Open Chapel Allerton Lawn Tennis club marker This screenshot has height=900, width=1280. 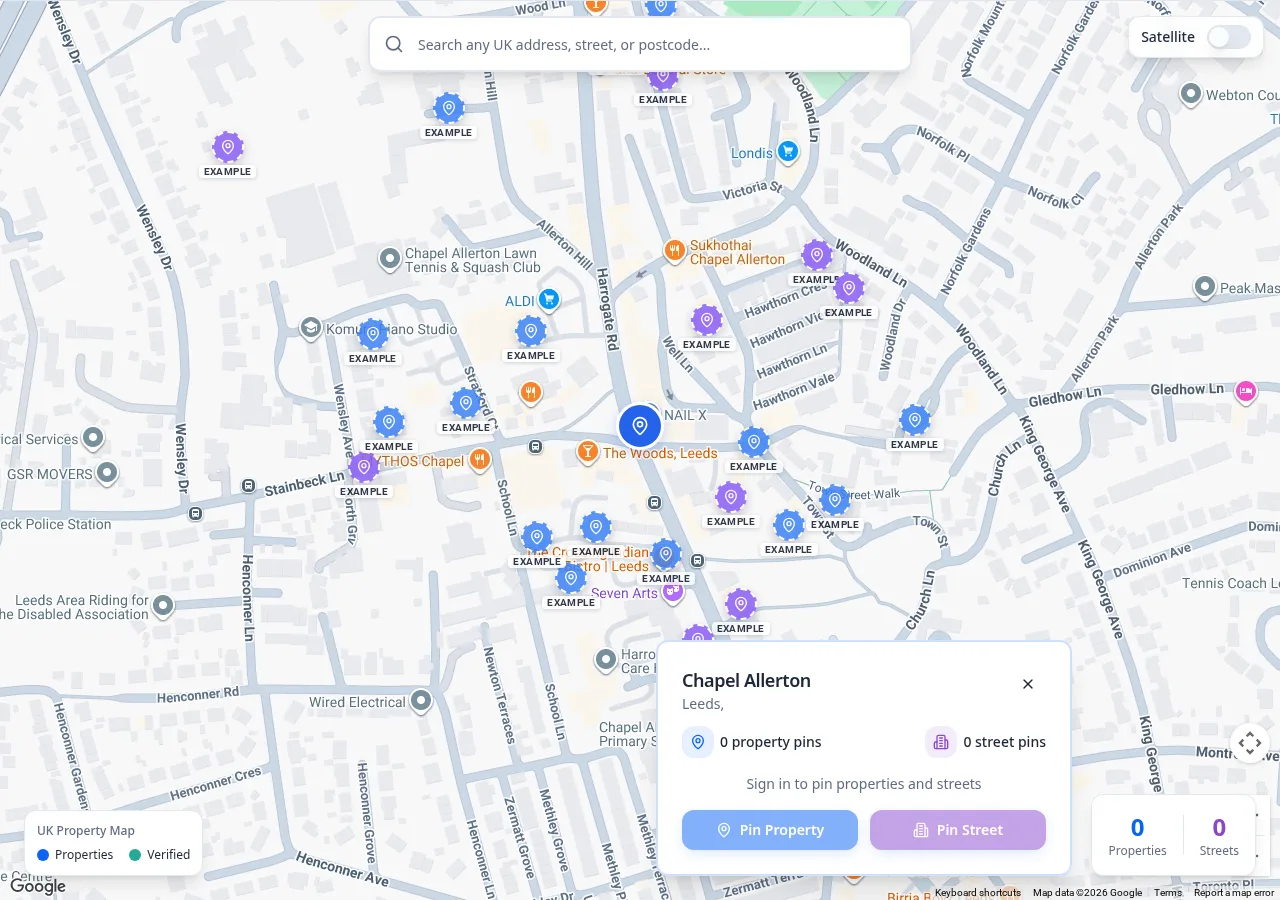(x=390, y=260)
